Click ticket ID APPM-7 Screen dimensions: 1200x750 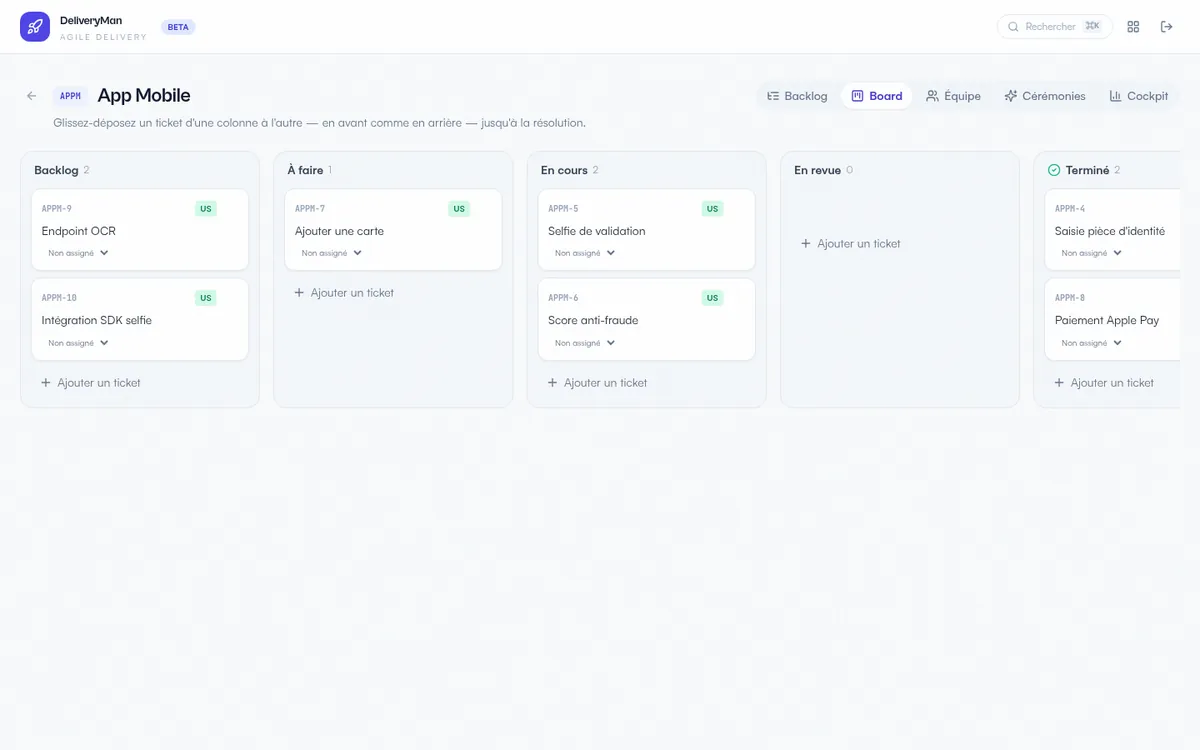click(x=310, y=209)
